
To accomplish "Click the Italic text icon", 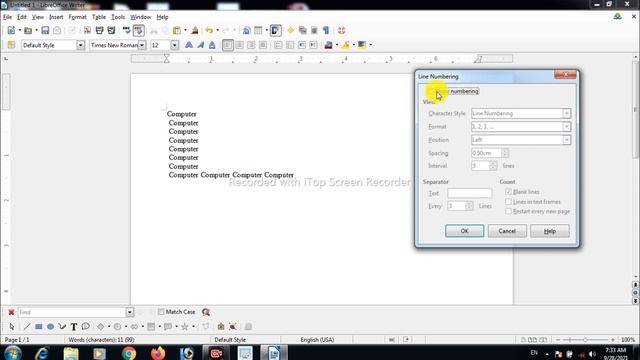I will click(200, 45).
